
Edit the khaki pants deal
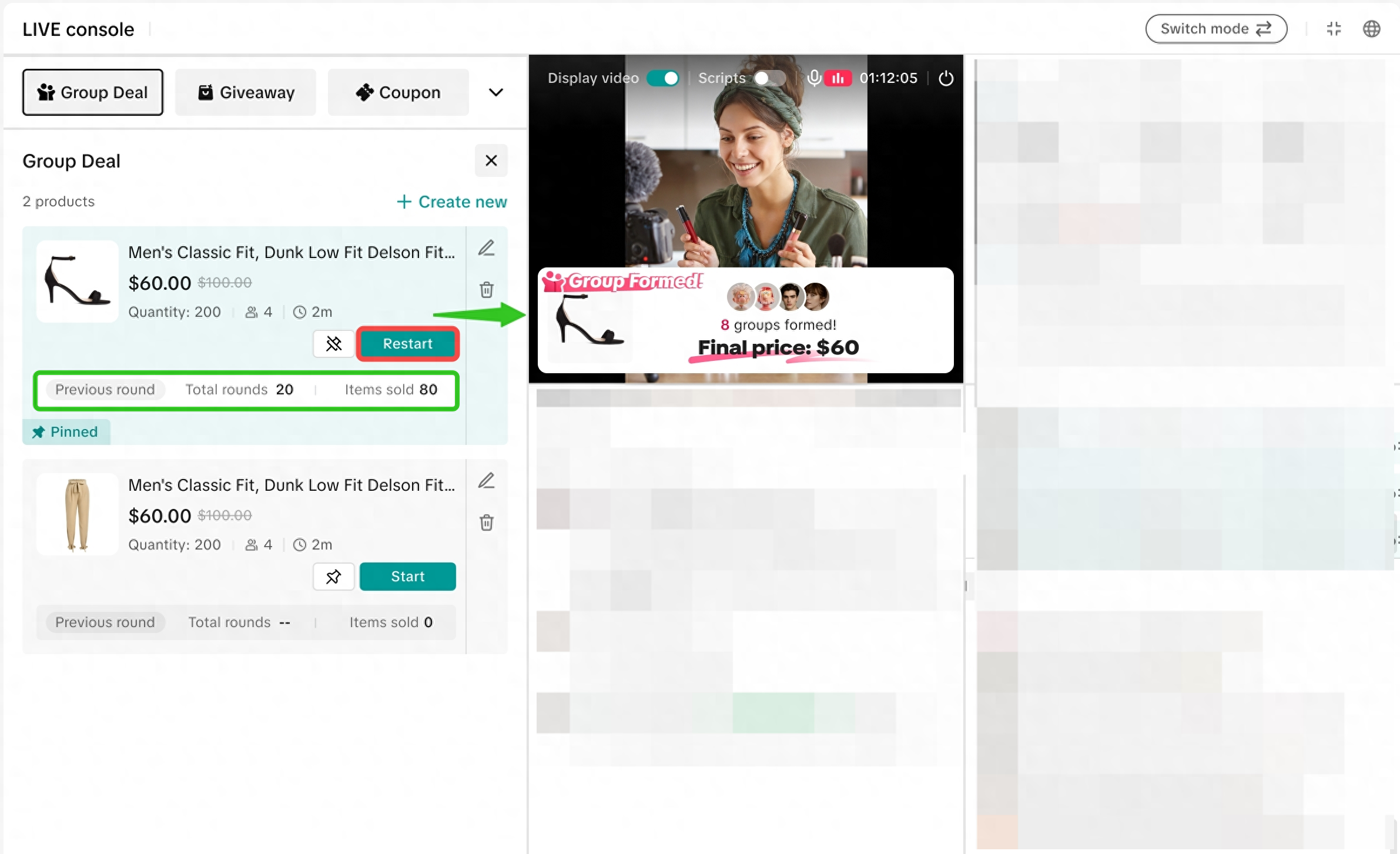(x=486, y=481)
